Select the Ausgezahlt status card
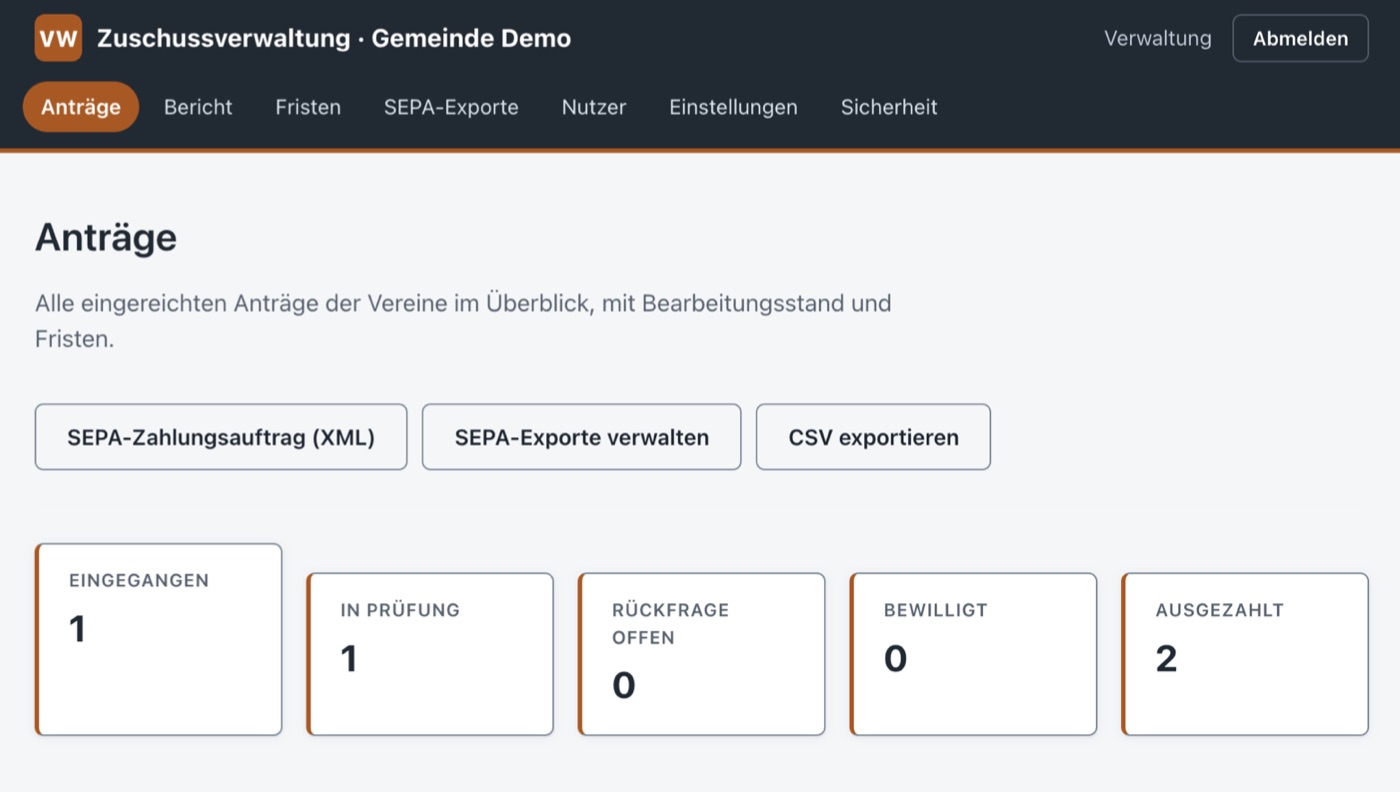The image size is (1400, 792). (x=1245, y=654)
